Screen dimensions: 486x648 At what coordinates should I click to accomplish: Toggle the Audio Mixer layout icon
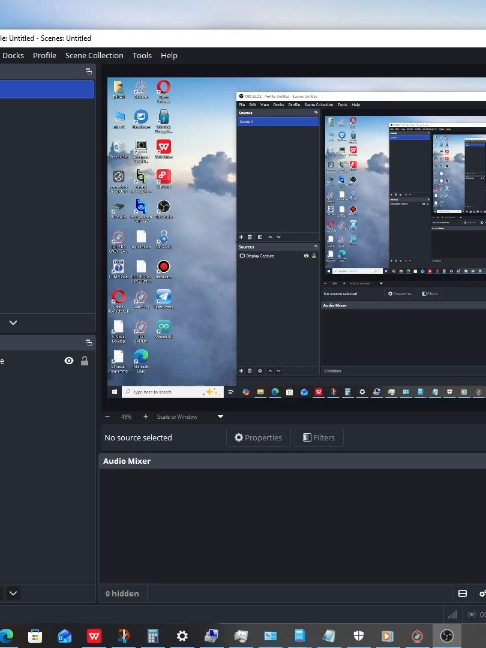point(463,593)
